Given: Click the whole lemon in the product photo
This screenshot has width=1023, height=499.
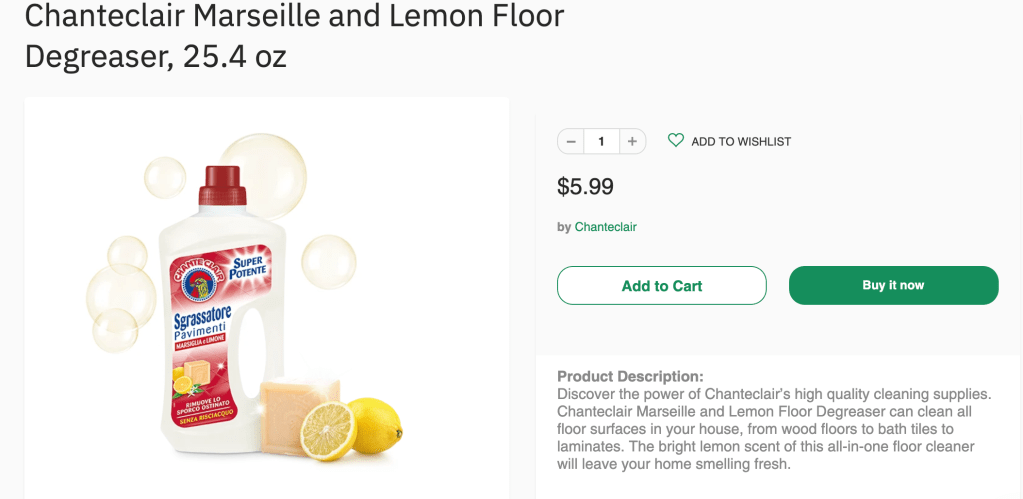Looking at the screenshot, I should pyautogui.click(x=378, y=421).
